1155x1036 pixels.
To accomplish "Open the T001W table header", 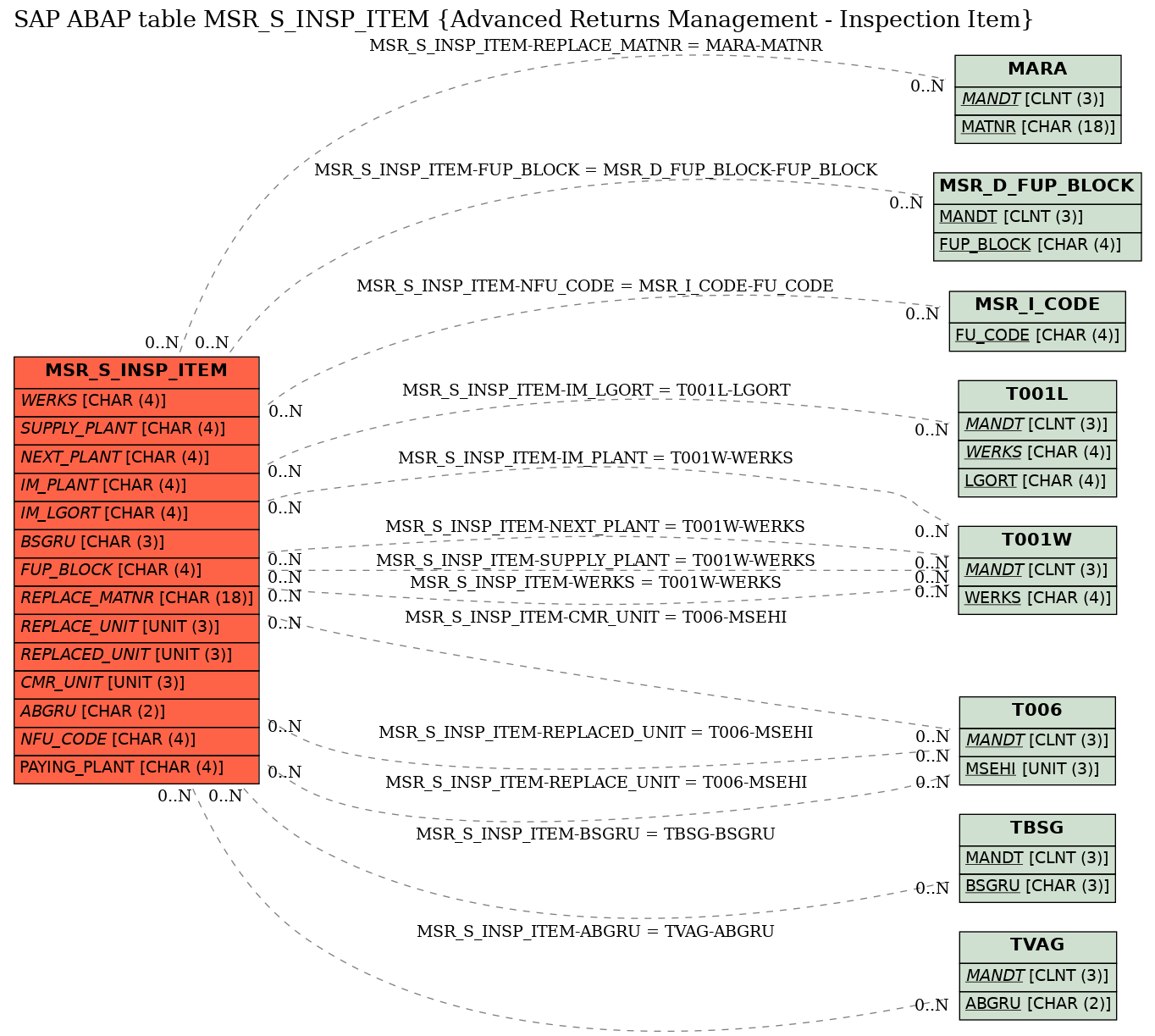I will (x=1037, y=541).
